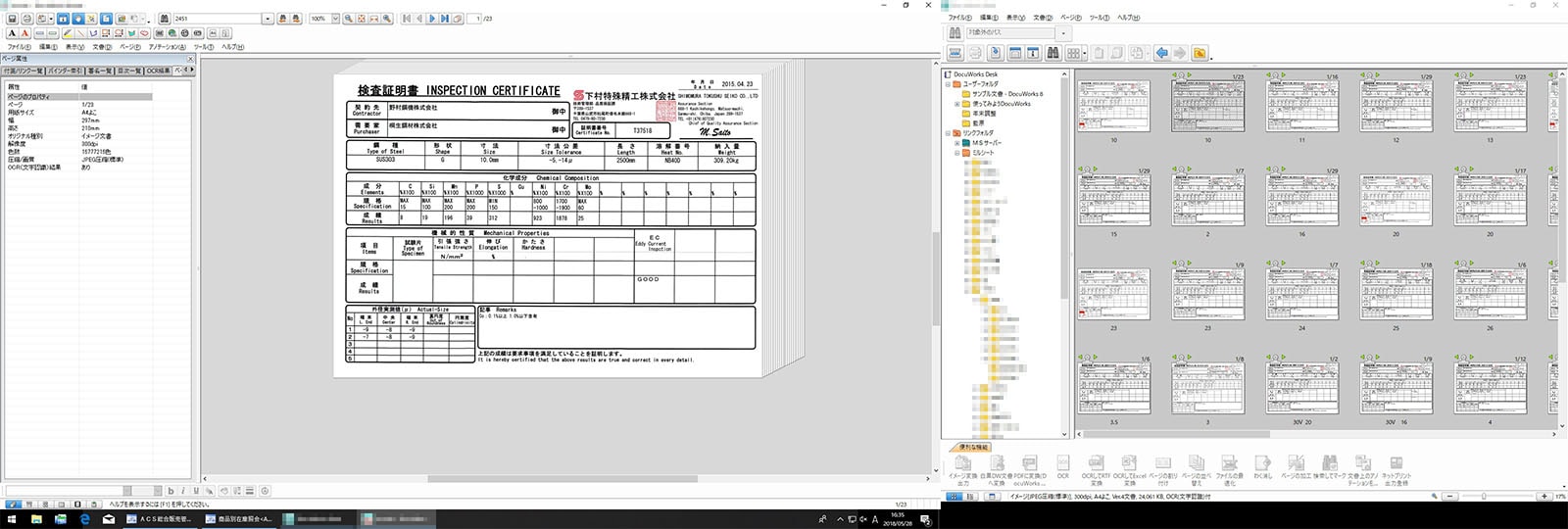Click the Save icon in the viewer toolbar
This screenshot has width=1568, height=529.
coord(12,19)
